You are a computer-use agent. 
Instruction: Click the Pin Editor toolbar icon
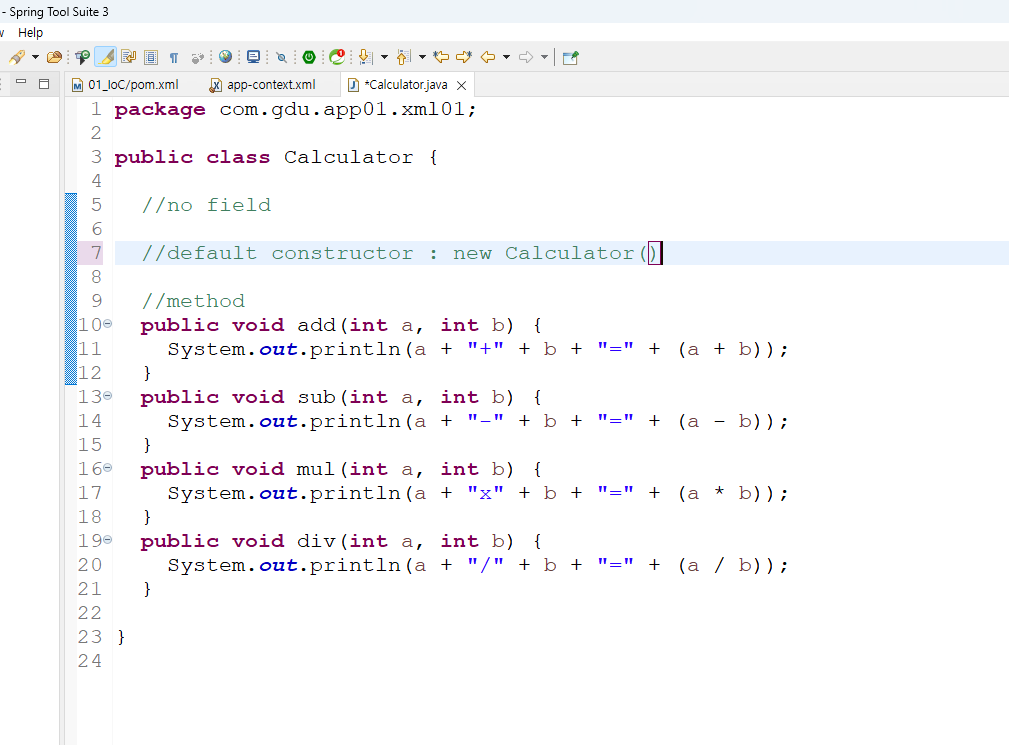pyautogui.click(x=571, y=57)
